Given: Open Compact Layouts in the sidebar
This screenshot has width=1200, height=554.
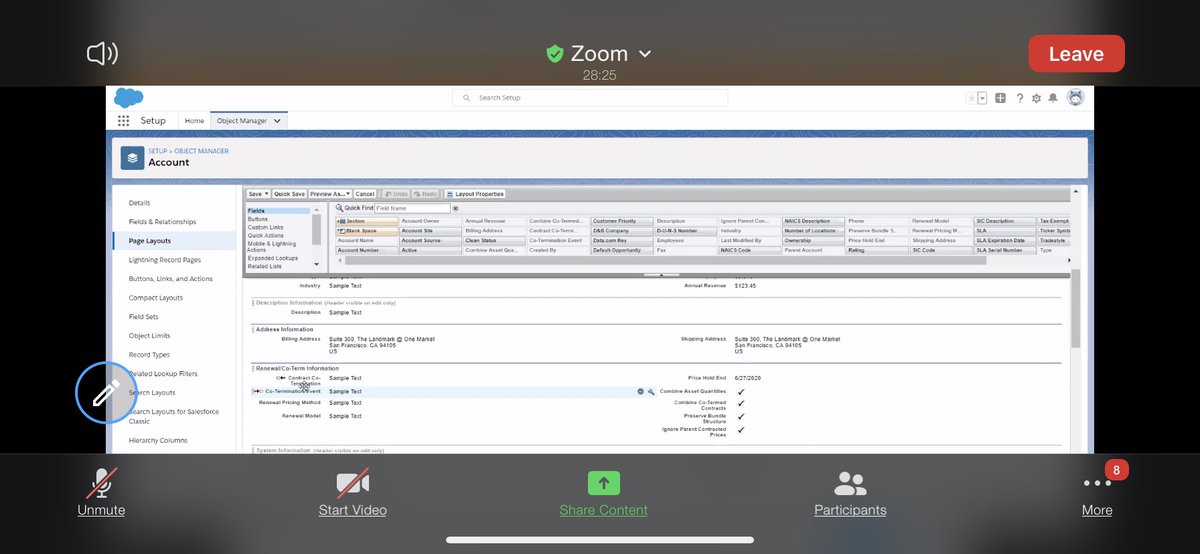Looking at the screenshot, I should [x=155, y=298].
